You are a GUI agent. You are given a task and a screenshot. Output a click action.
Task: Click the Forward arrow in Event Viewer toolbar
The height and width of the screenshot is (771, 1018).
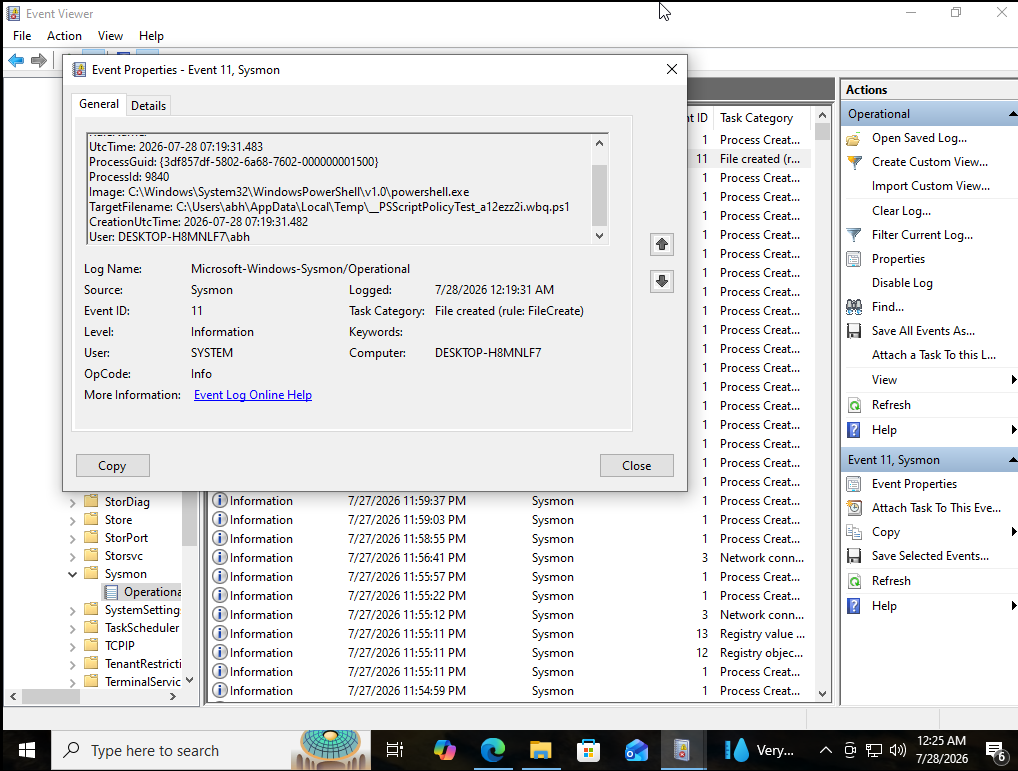tap(39, 60)
